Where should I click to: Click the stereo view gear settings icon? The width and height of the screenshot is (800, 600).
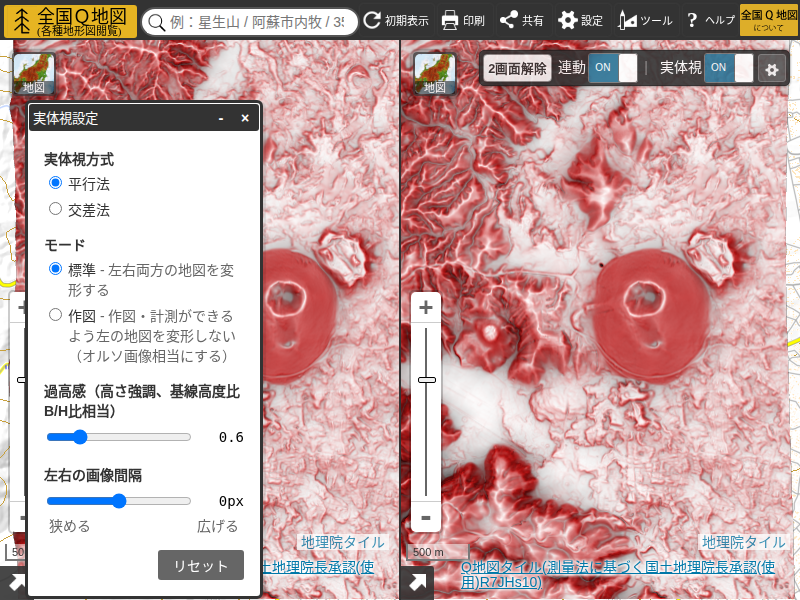pyautogui.click(x=771, y=69)
